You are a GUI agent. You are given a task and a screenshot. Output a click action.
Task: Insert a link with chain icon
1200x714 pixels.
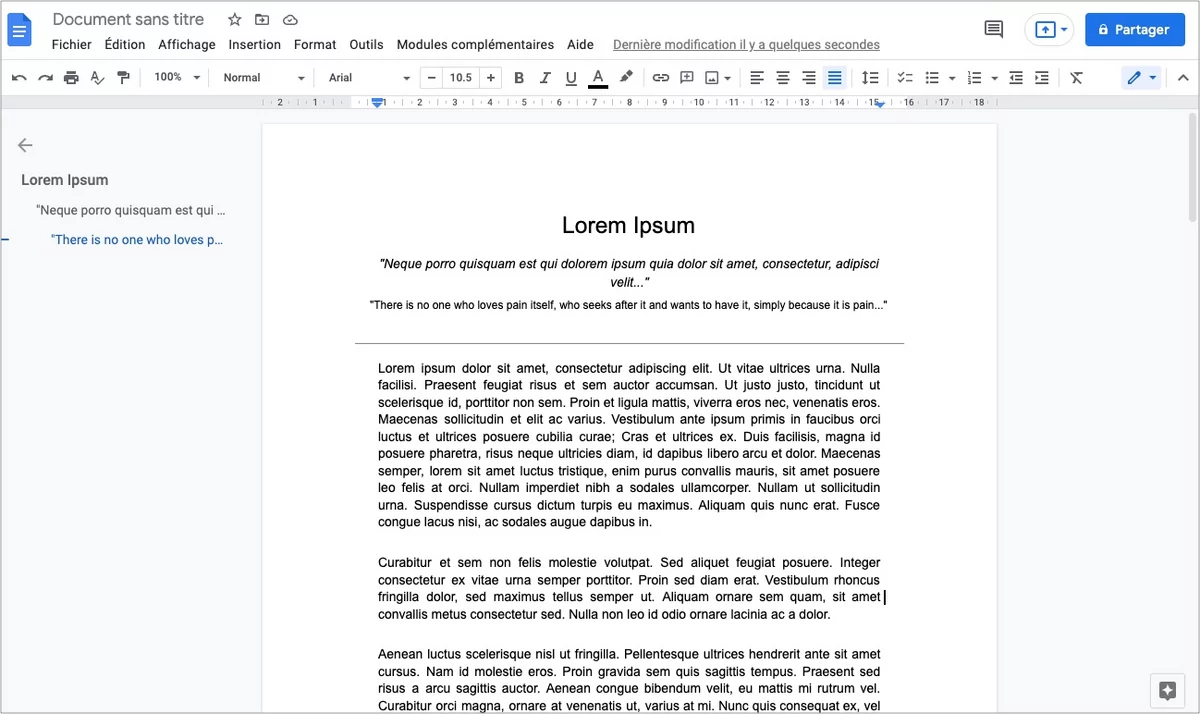(x=661, y=77)
